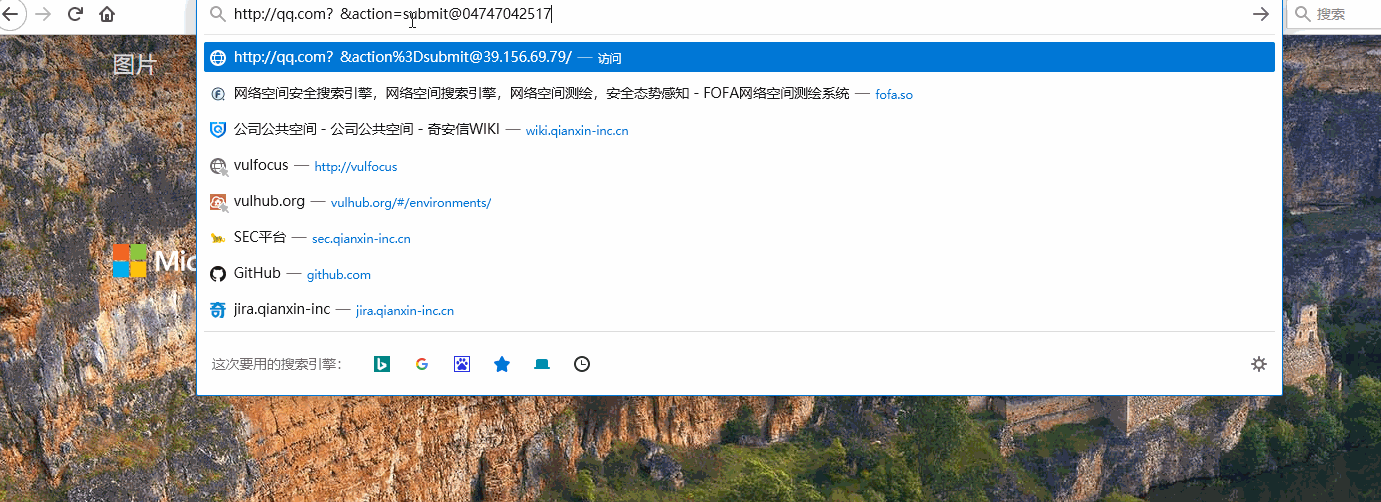This screenshot has width=1381, height=502.
Task: Click the jira.qianxin-inc 奇 favicon
Action: click(x=218, y=310)
